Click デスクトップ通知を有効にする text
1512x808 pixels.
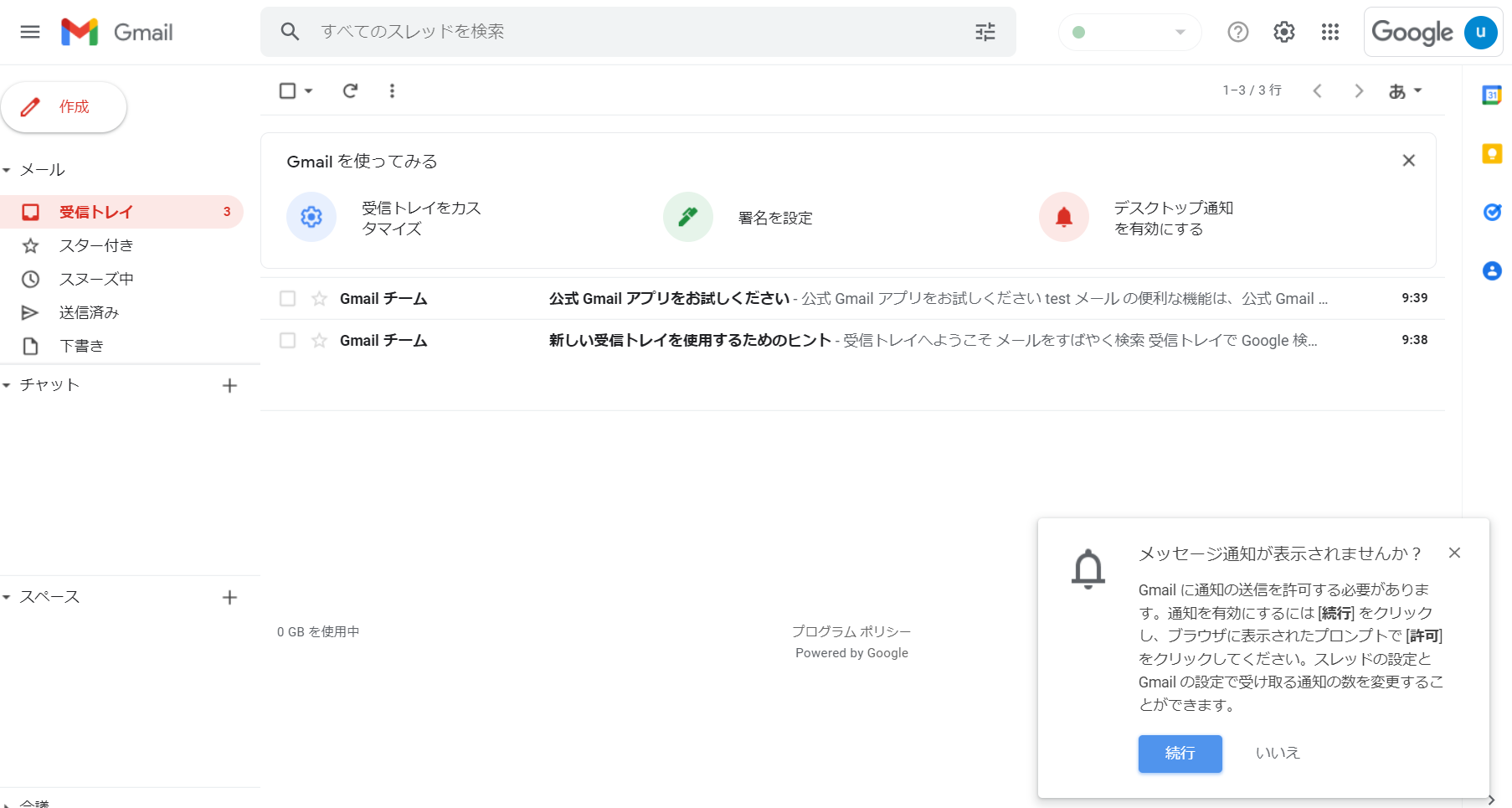tap(1173, 218)
